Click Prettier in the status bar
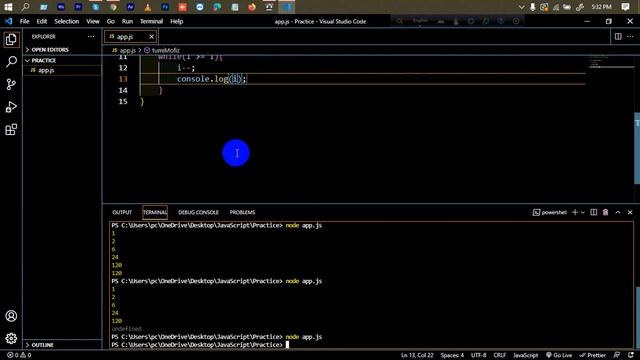Viewport: 640px width, 360px height. [592, 355]
